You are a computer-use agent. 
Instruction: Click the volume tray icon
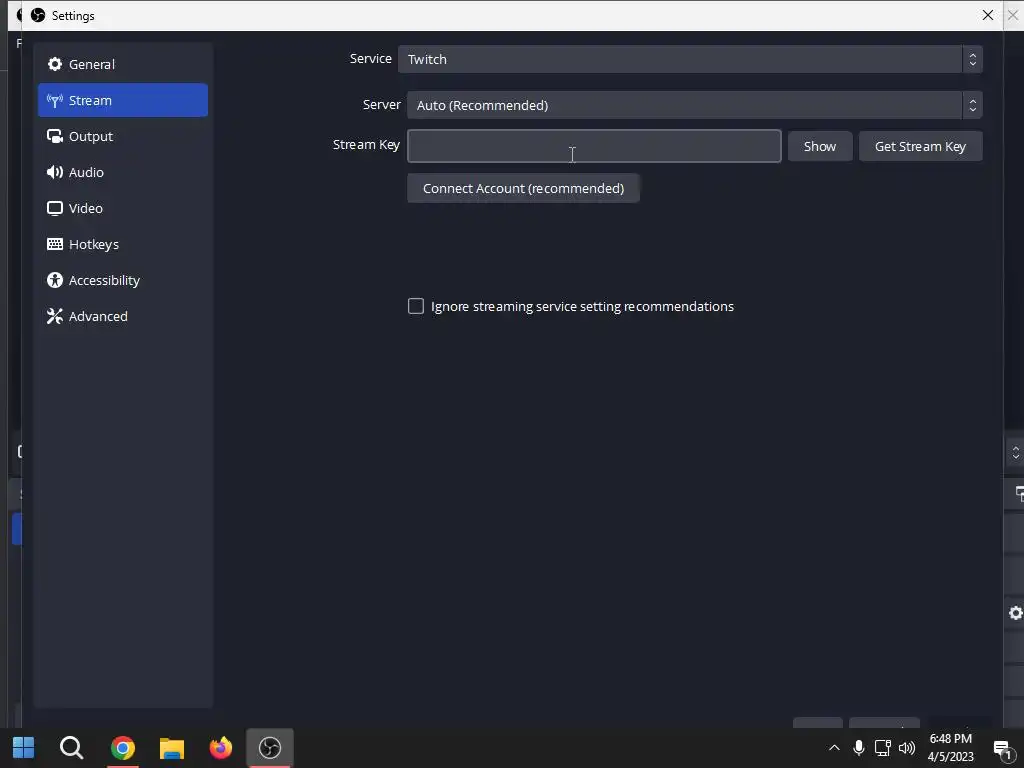click(x=907, y=748)
